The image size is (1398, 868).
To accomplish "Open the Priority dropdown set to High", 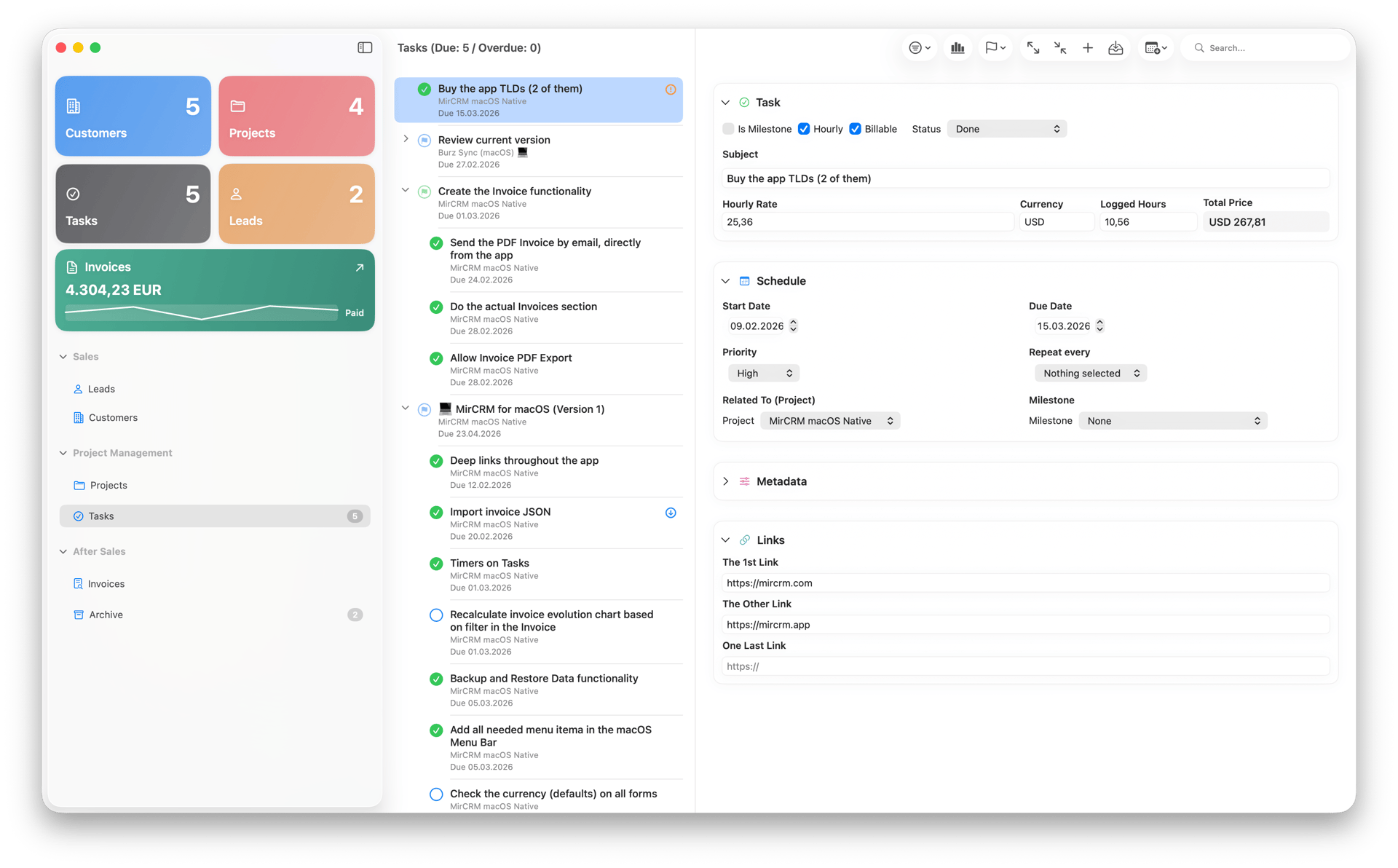I will coord(763,373).
